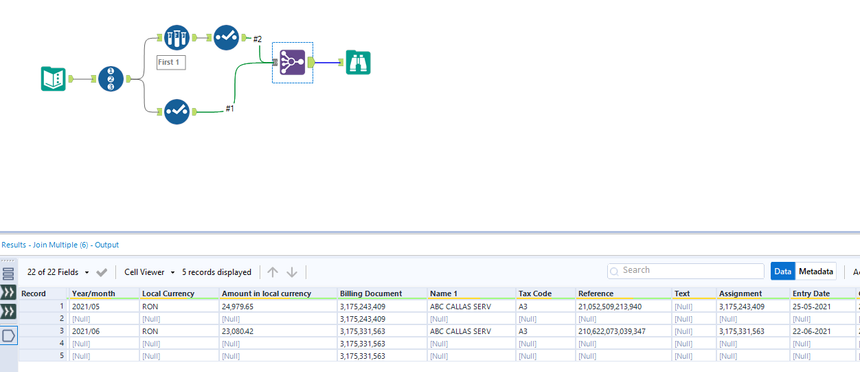Click the Year/month column header

(103, 294)
